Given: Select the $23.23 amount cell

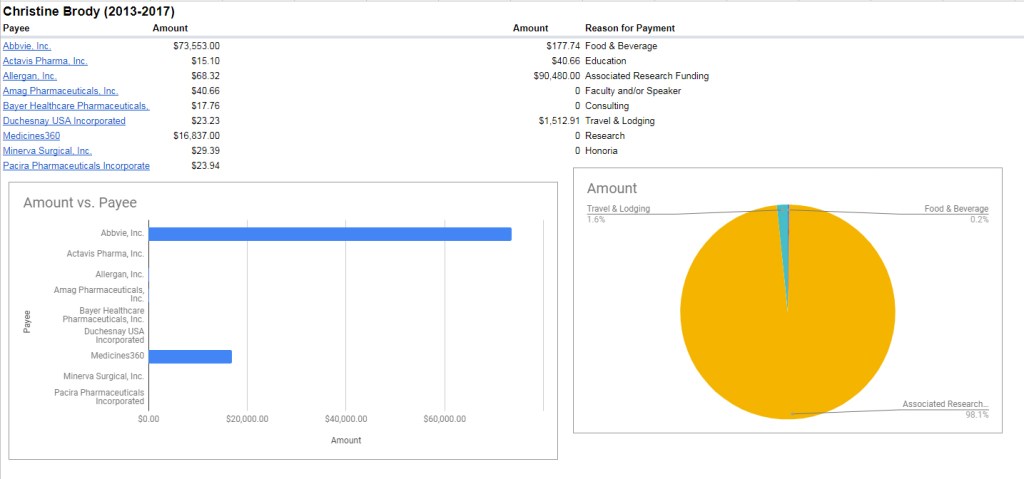Looking at the screenshot, I should click(x=206, y=122).
